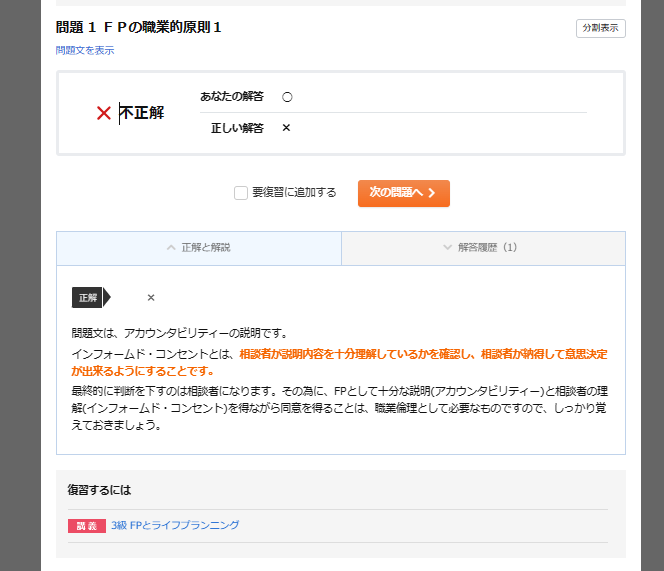Click the 復習するには section heading
The width and height of the screenshot is (664, 571).
99,490
